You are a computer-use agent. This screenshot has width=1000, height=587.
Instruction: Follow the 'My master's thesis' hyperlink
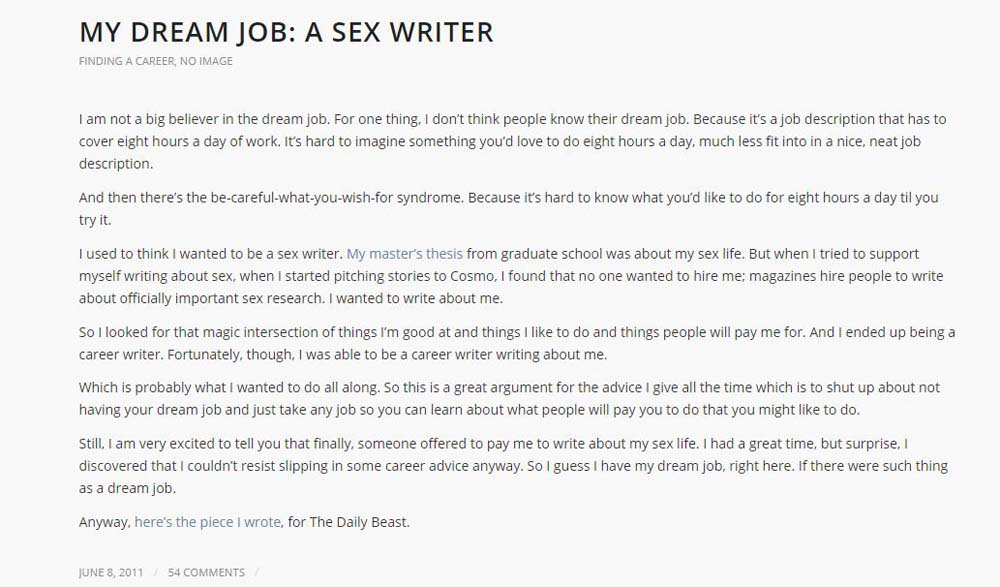click(x=404, y=254)
